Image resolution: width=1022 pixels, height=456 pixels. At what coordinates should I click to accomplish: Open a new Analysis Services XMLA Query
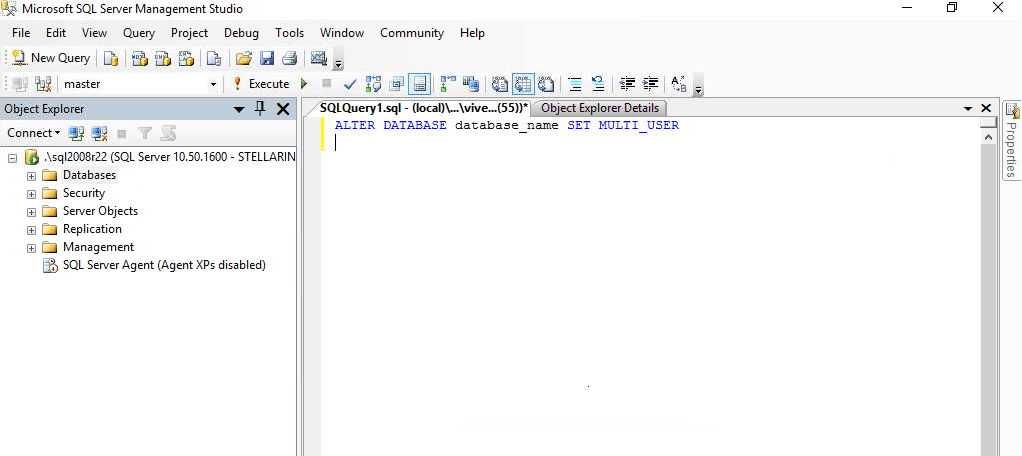pyautogui.click(x=186, y=58)
